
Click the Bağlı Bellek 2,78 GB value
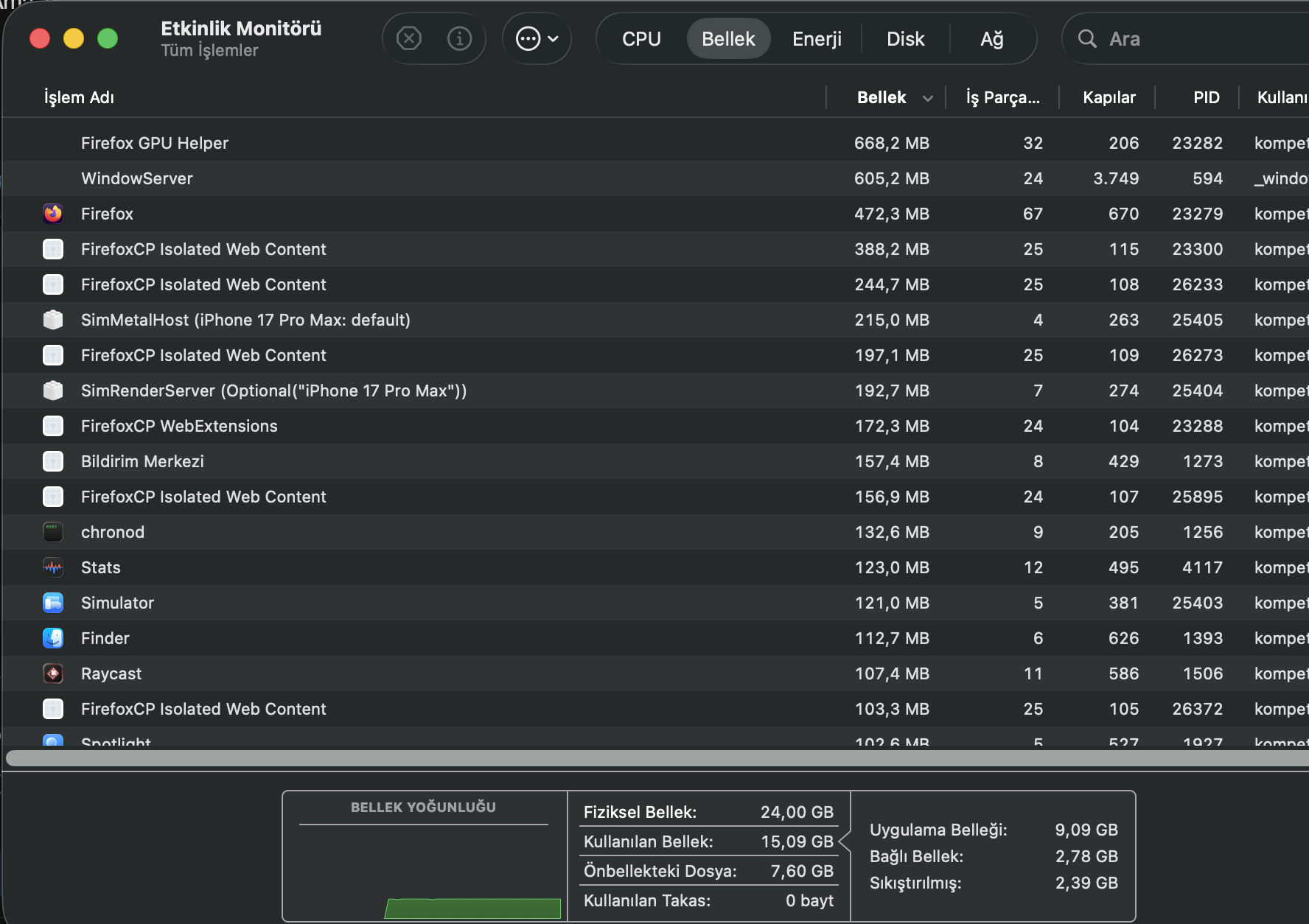click(x=1086, y=856)
